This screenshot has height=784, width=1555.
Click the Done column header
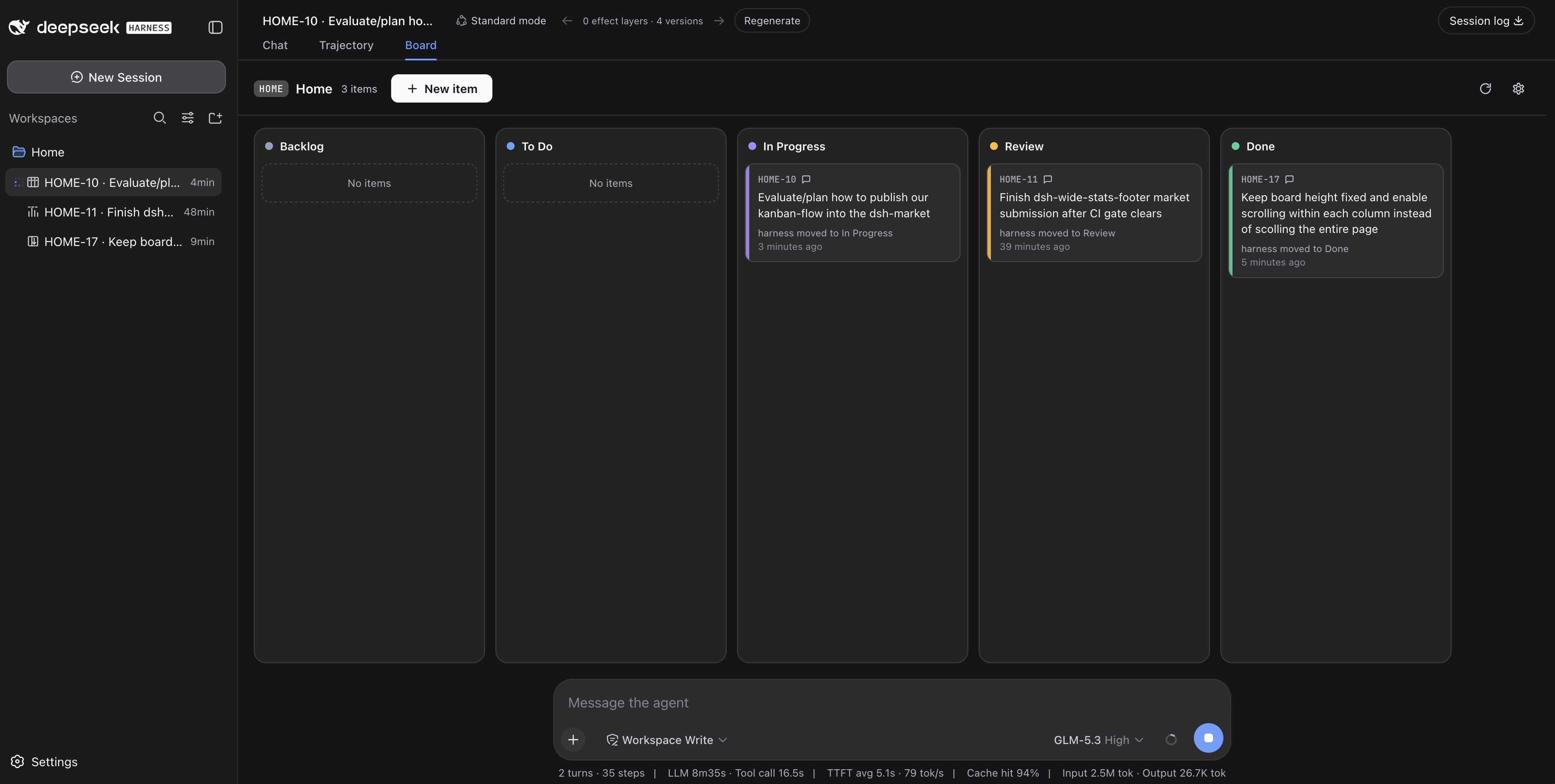pos(1260,146)
